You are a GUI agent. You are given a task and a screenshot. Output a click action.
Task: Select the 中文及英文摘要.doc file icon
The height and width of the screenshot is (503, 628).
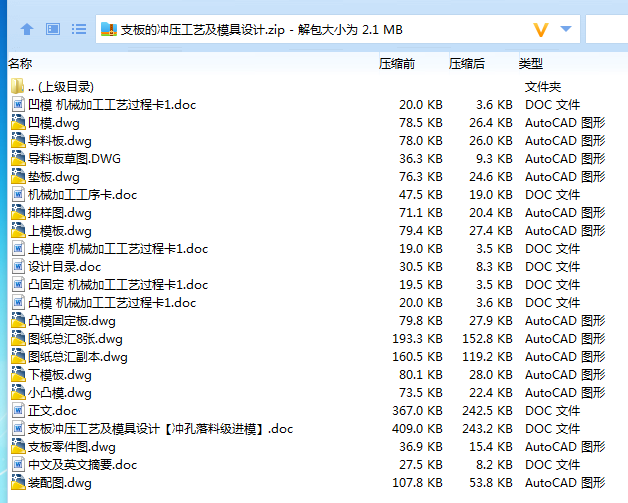(18, 465)
